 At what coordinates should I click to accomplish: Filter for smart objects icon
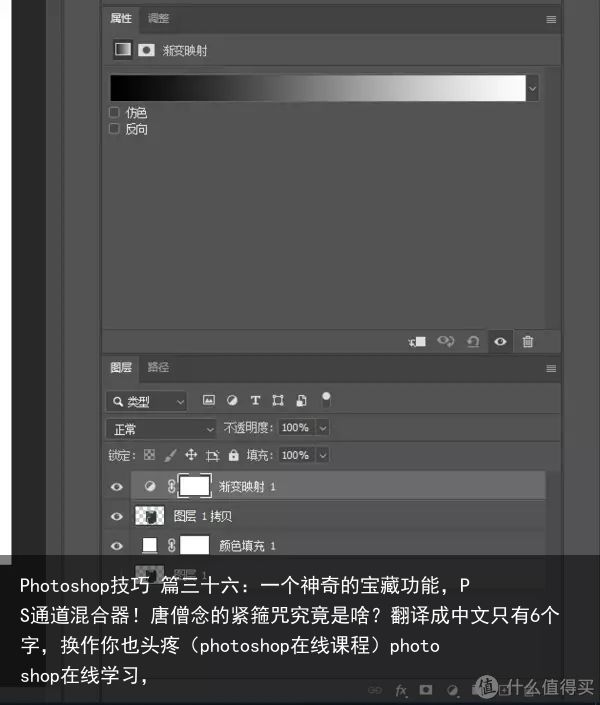click(301, 400)
